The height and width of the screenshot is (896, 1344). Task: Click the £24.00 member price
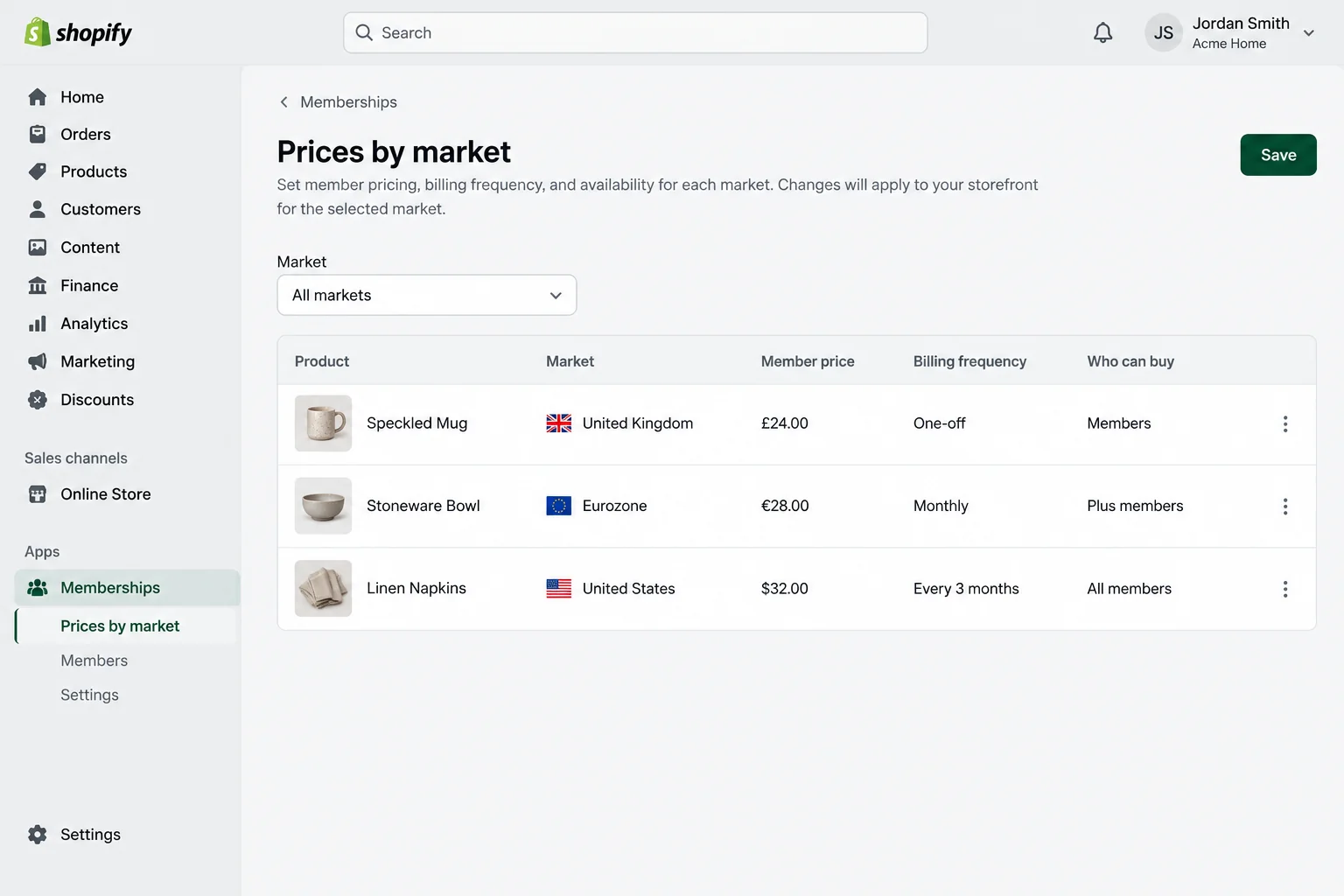tap(785, 423)
